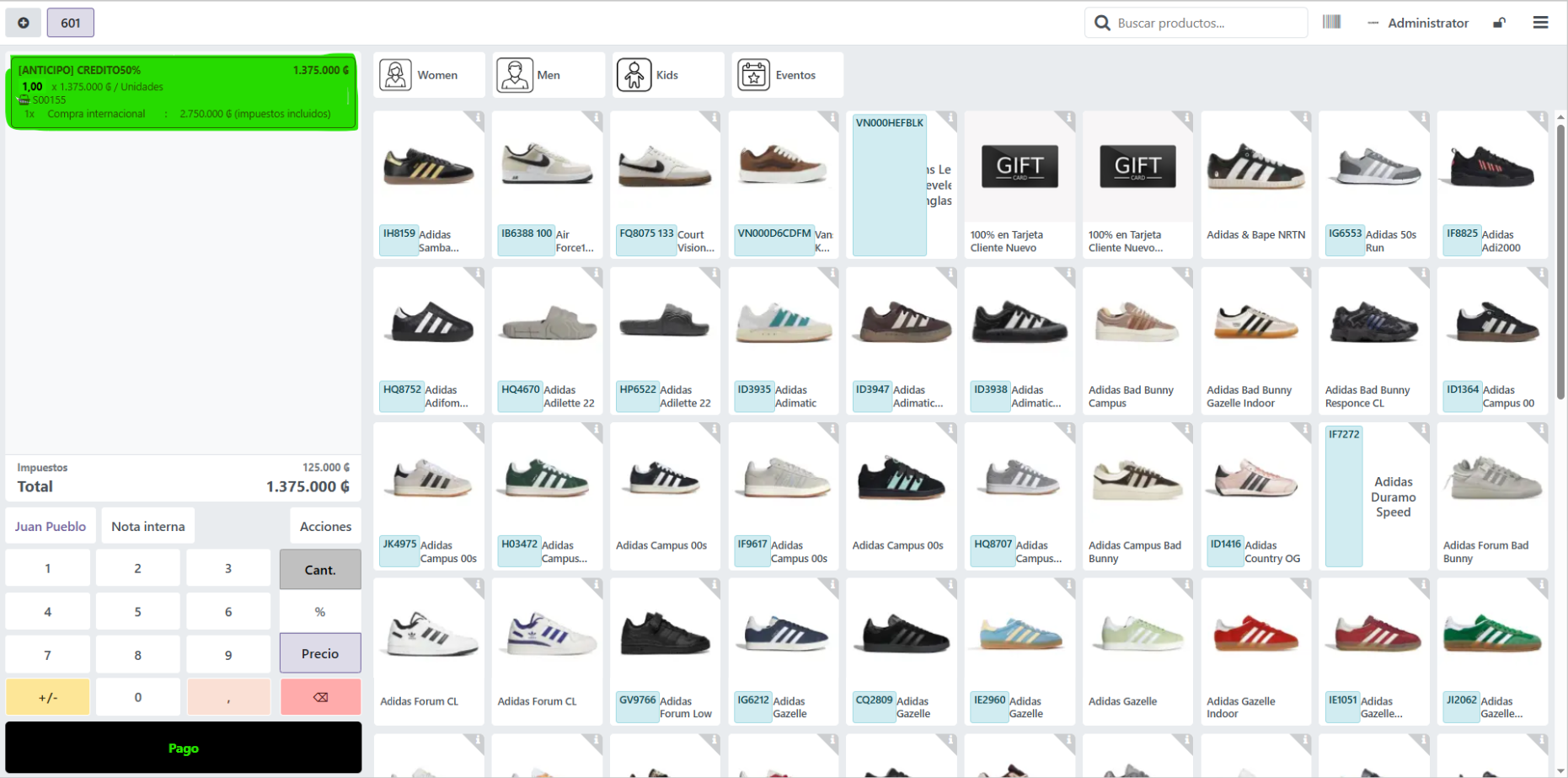Screen dimensions: 1568x778
Task: Open info icon on Adidas Gazelle Indoor card
Action: [1304, 586]
